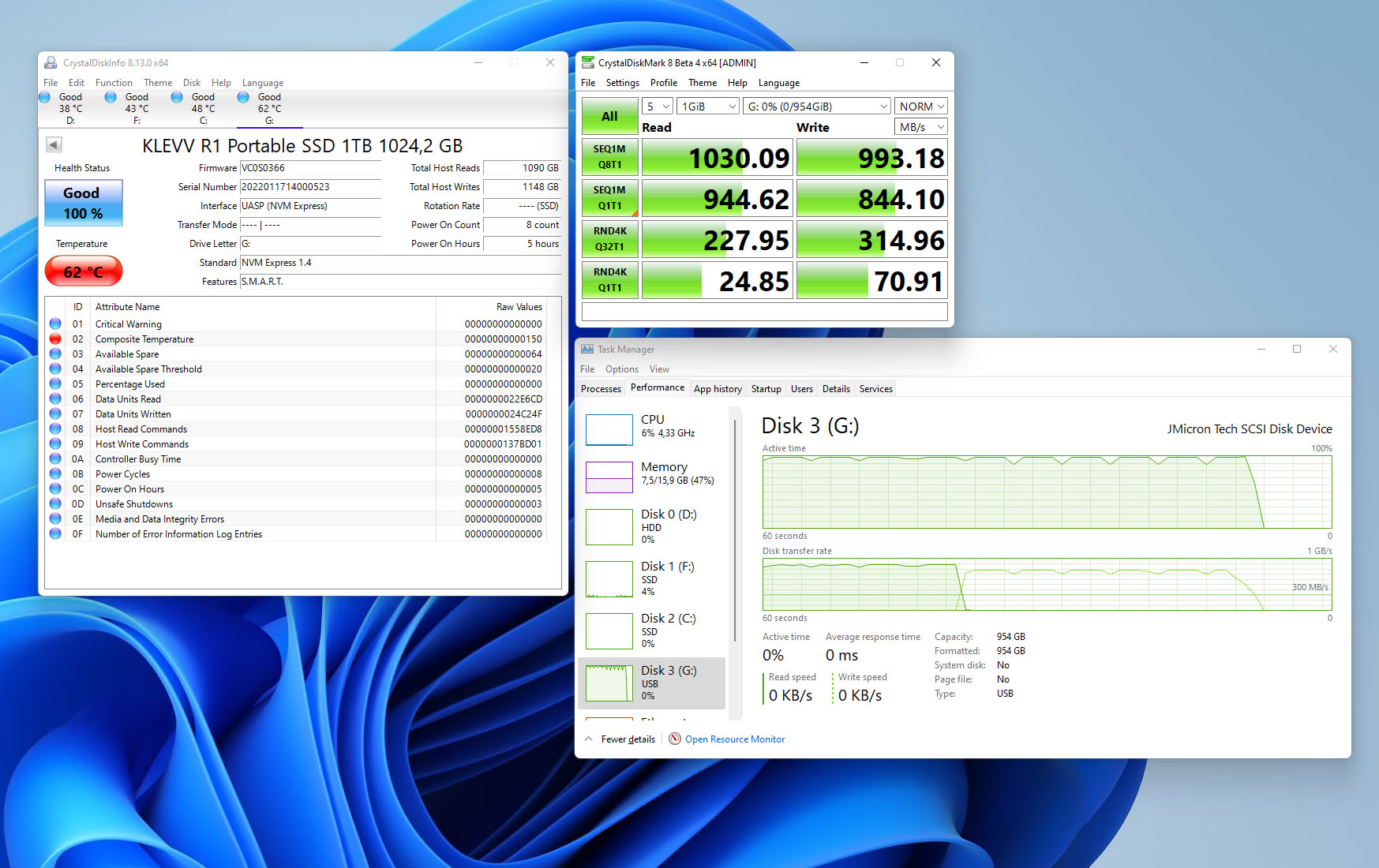Click the Resource Monitor icon in Task Manager

(675, 739)
